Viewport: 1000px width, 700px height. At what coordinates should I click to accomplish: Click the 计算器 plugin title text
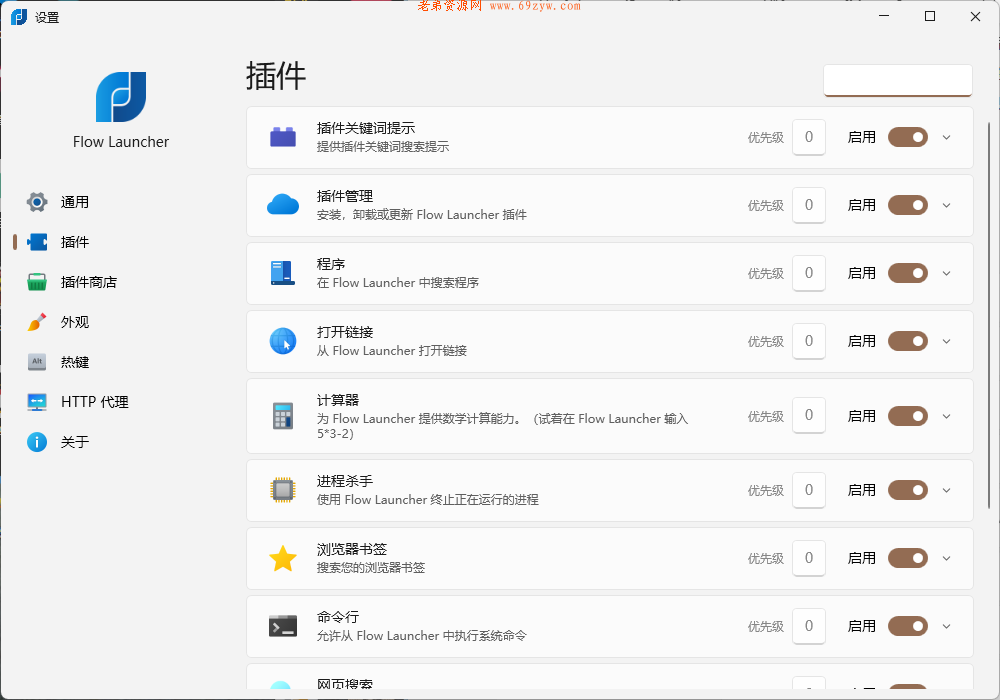(x=338, y=400)
